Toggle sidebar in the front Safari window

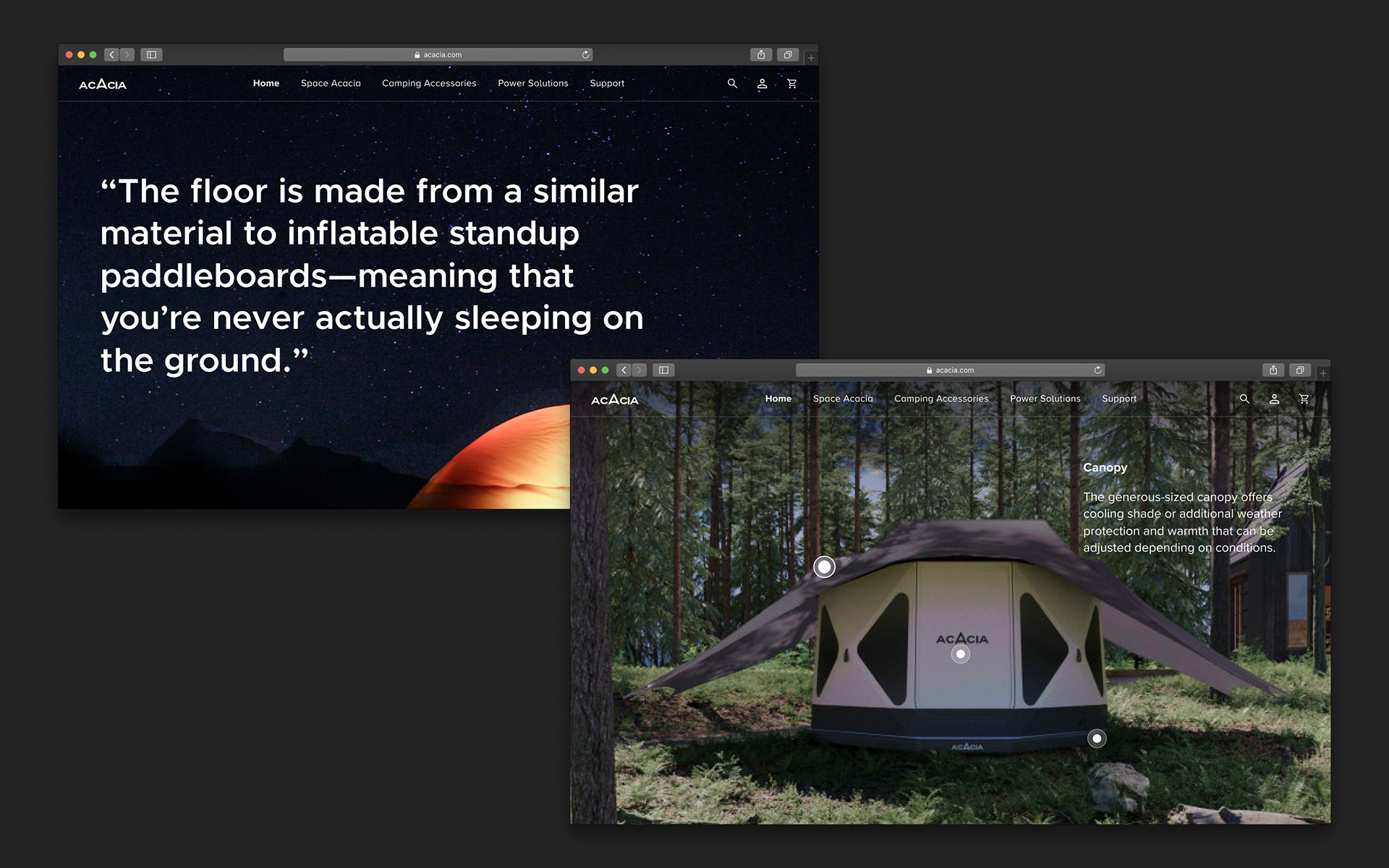pyautogui.click(x=663, y=370)
